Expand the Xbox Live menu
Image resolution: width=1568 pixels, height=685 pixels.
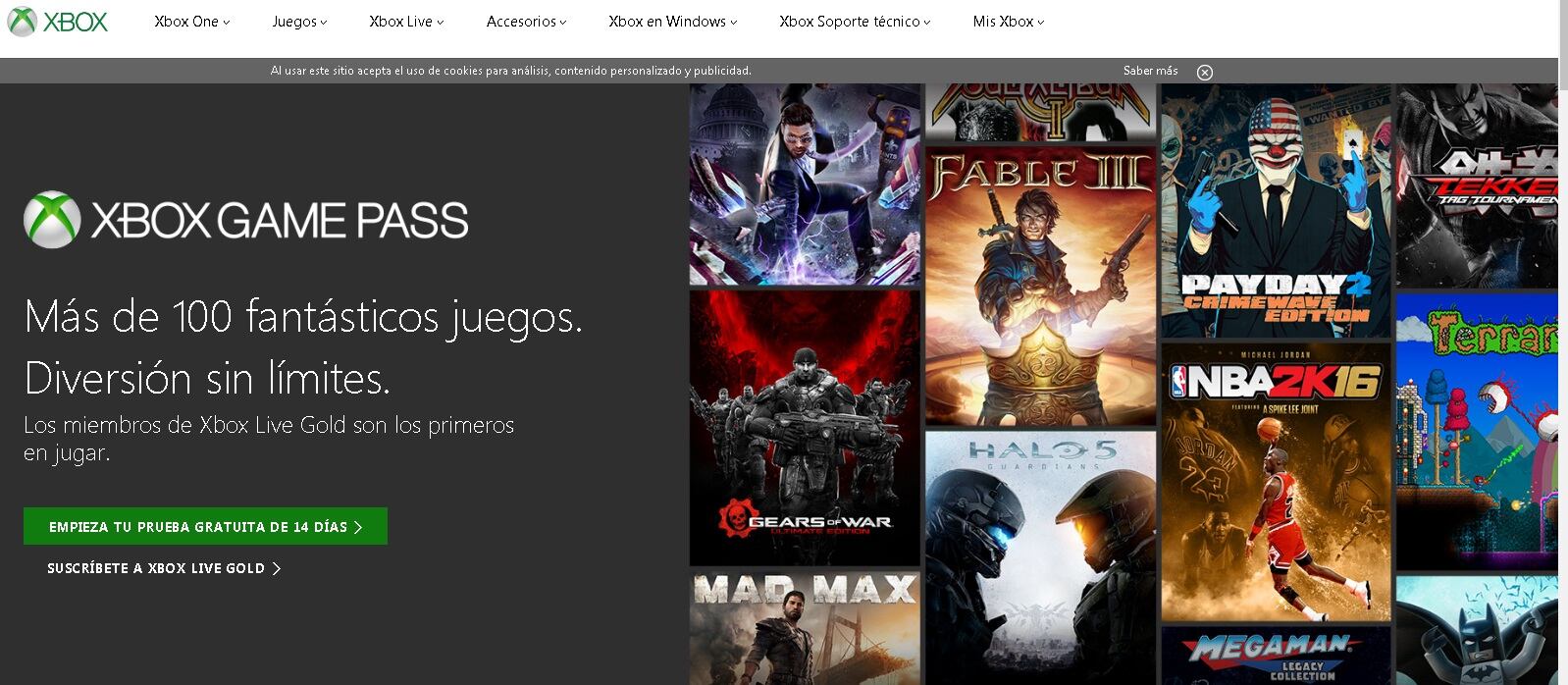pos(406,22)
